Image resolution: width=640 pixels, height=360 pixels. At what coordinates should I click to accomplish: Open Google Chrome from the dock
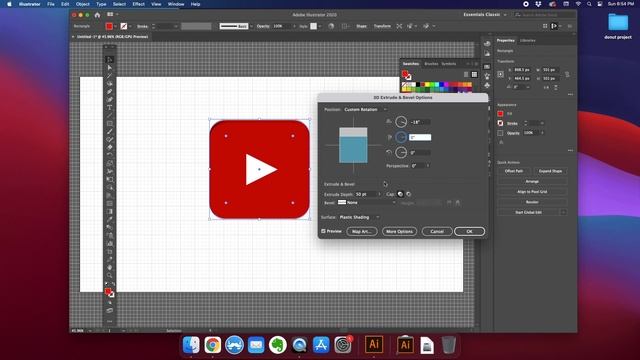[x=213, y=345]
